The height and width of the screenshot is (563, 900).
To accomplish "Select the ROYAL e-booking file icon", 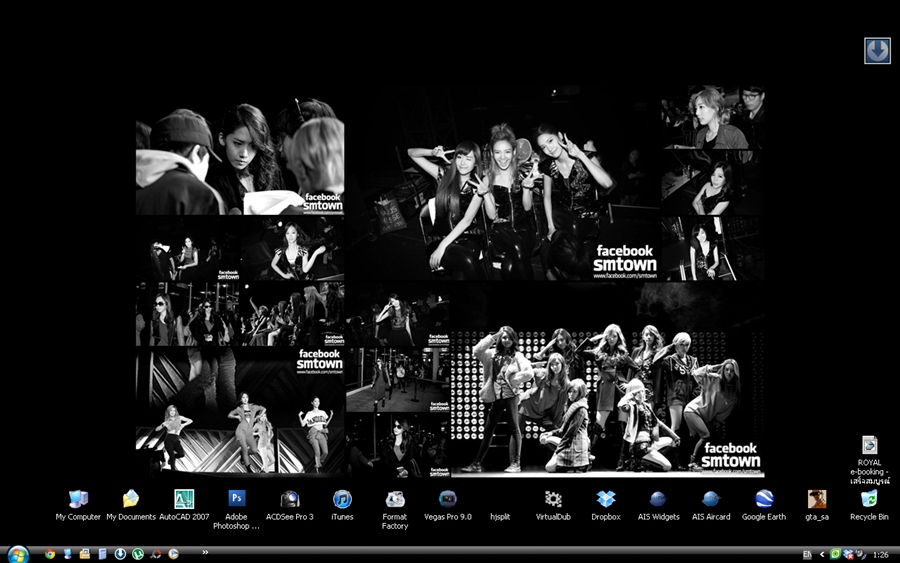I will click(870, 460).
